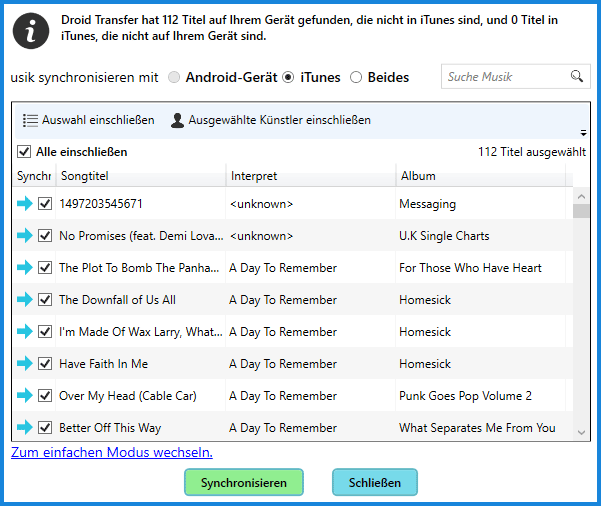Viewport: 601px width, 506px height.
Task: Click the sync arrow for Better Off This Way
Action: [x=25, y=427]
